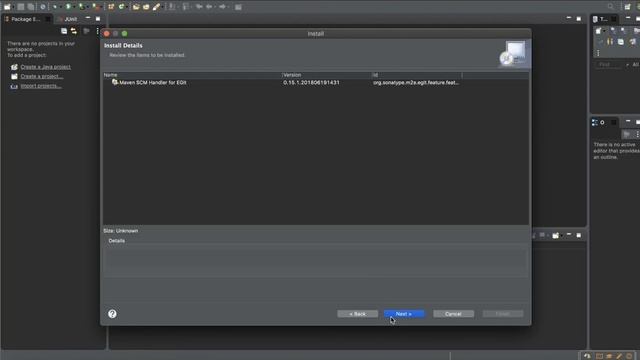Viewport: 640px width, 360px height.
Task: Click the Previous Annotation toolbar icon
Action: (186, 7)
